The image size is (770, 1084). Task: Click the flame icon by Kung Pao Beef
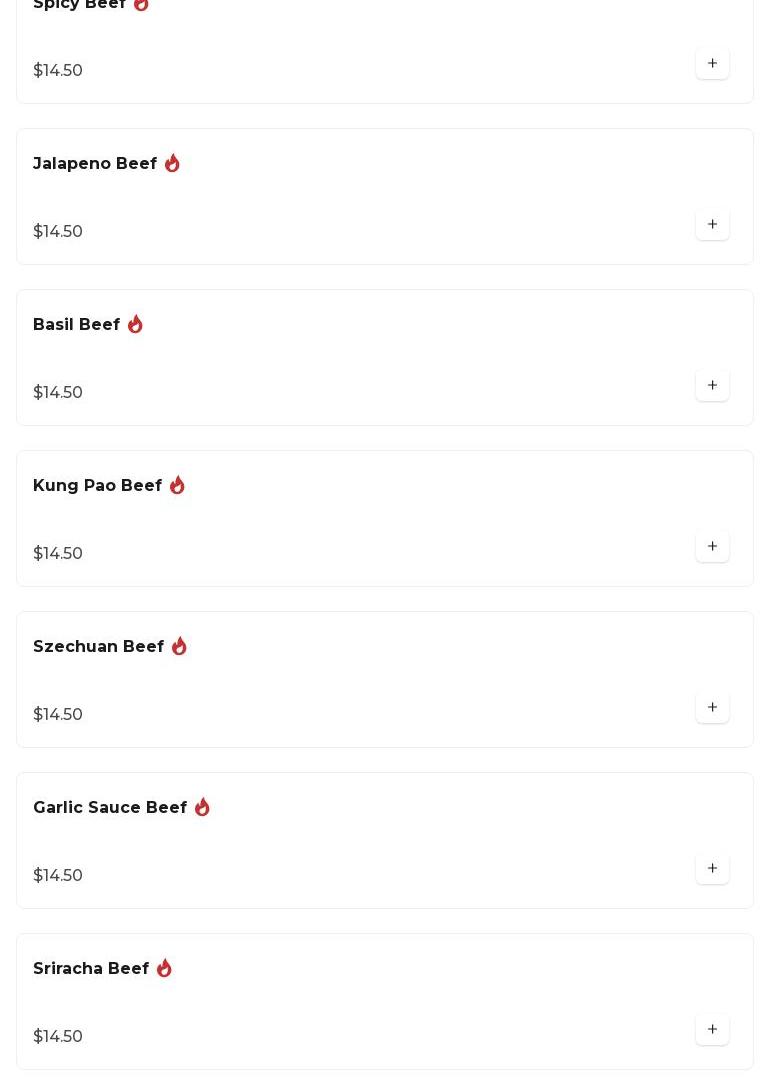(177, 485)
